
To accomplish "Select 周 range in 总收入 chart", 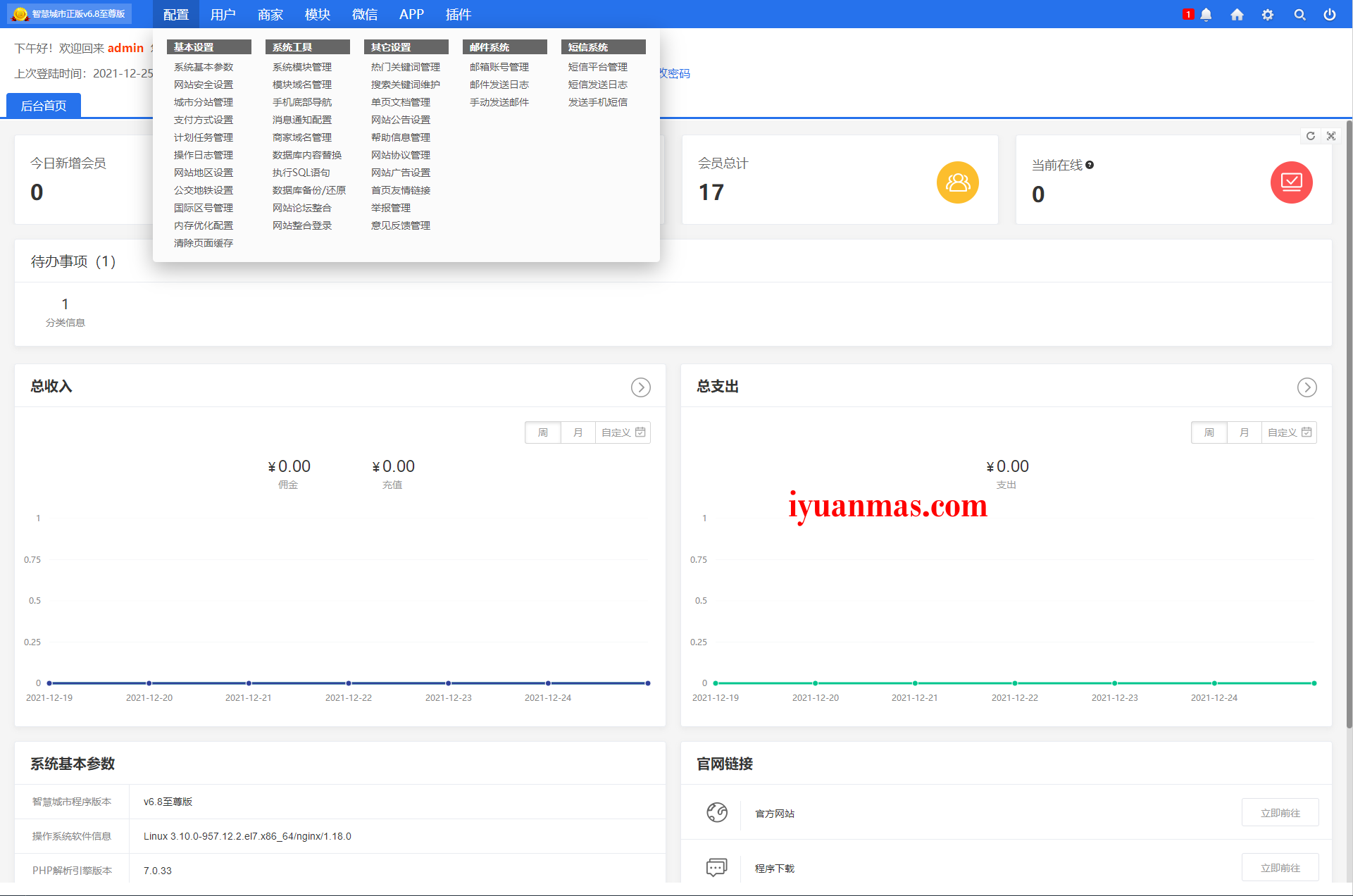I will pos(543,433).
